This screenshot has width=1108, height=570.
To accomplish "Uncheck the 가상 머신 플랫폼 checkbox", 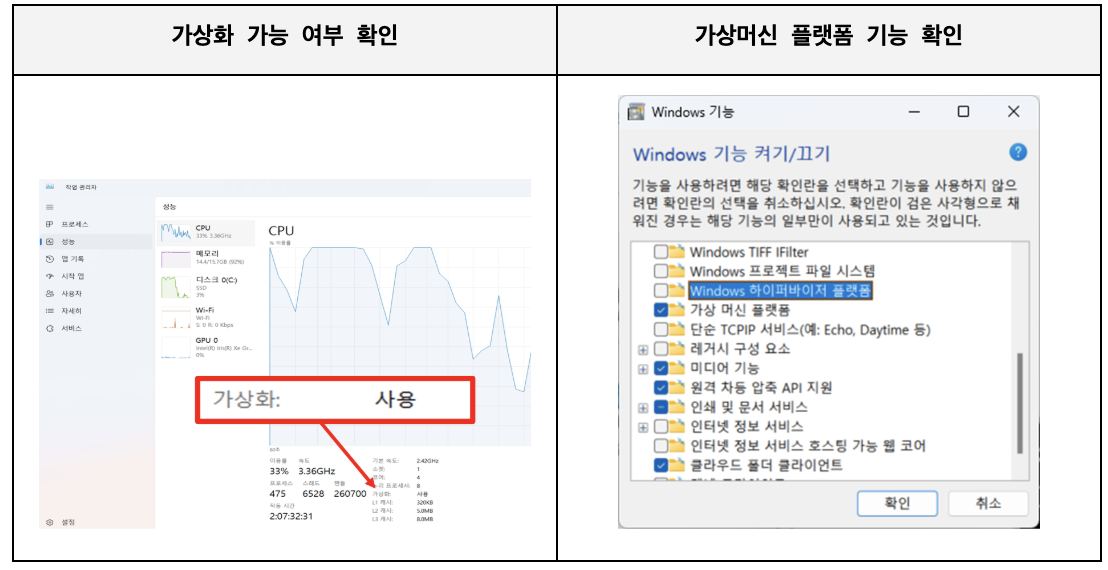I will (x=661, y=310).
